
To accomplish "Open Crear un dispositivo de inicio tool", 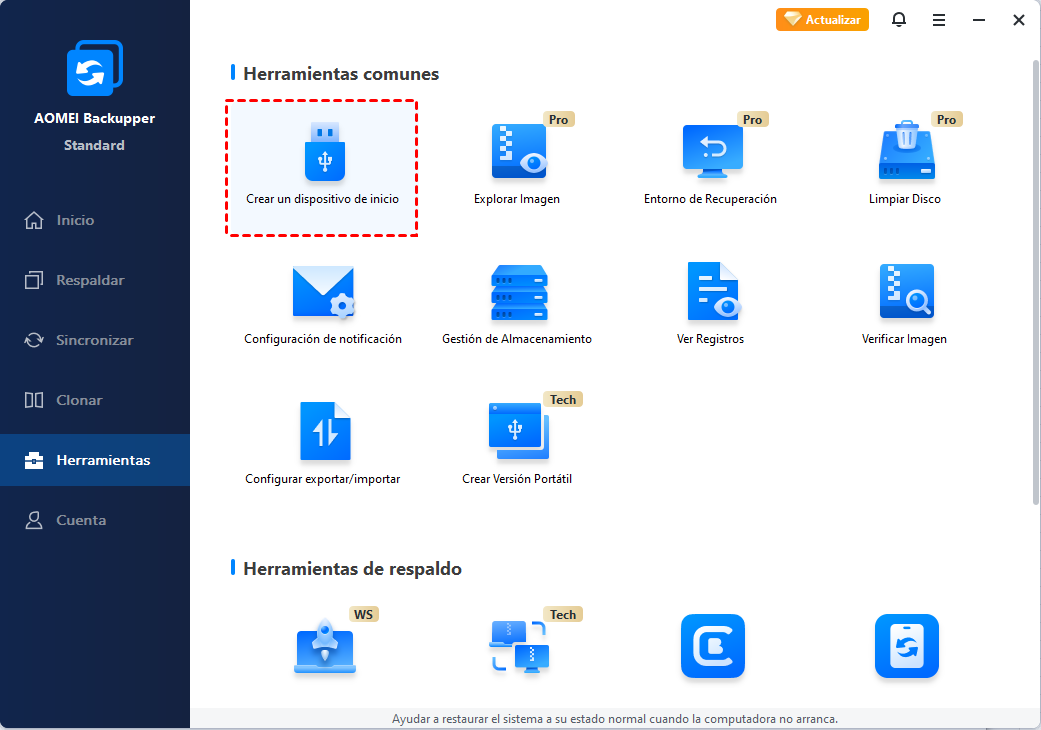I will pos(322,168).
